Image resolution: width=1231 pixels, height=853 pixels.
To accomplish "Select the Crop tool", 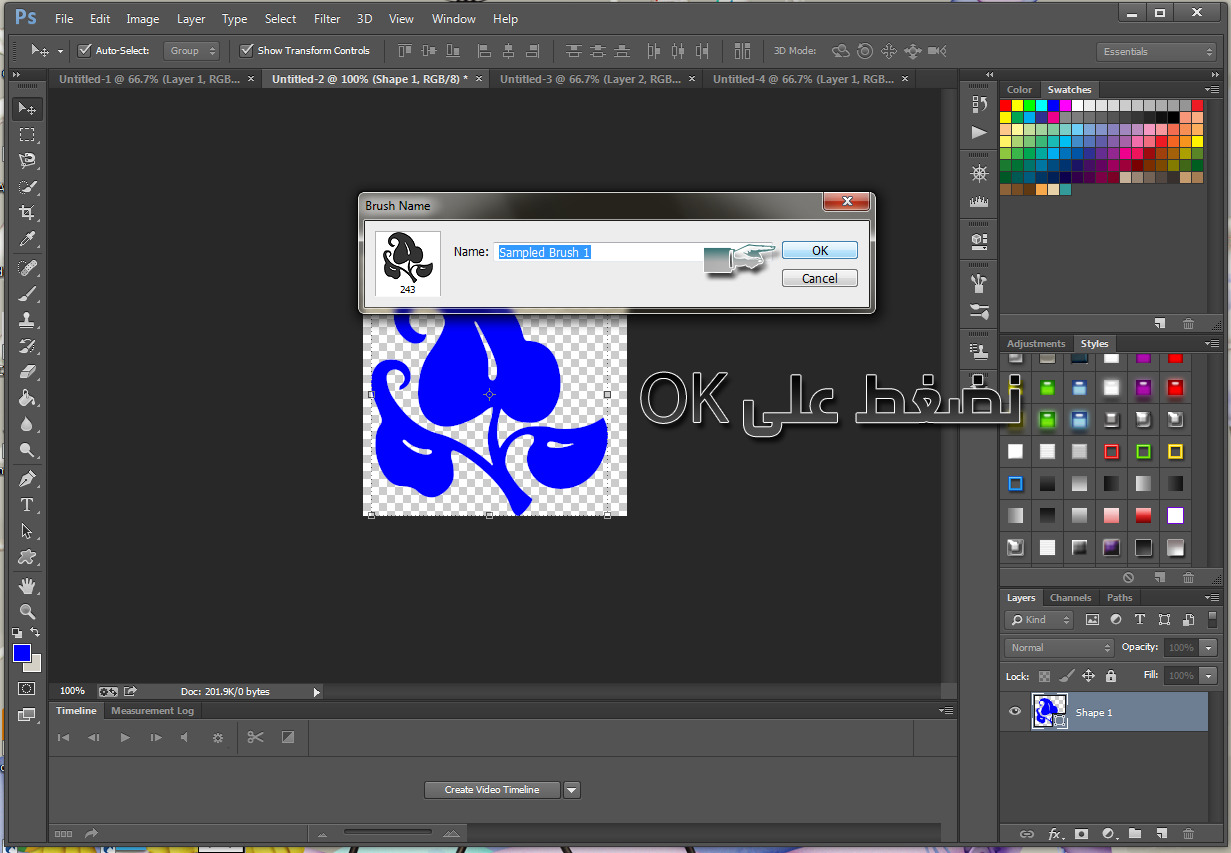I will (27, 213).
